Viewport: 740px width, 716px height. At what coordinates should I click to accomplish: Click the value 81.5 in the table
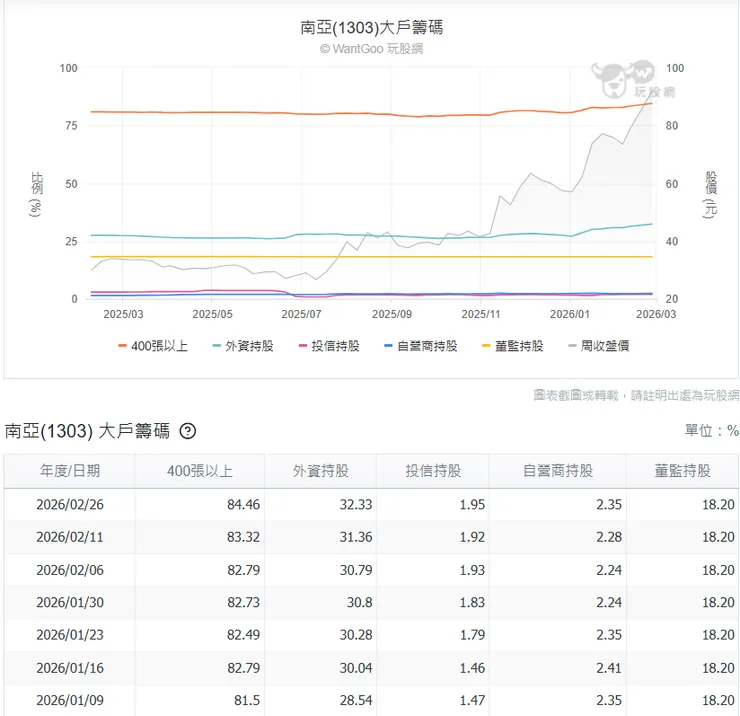click(247, 700)
